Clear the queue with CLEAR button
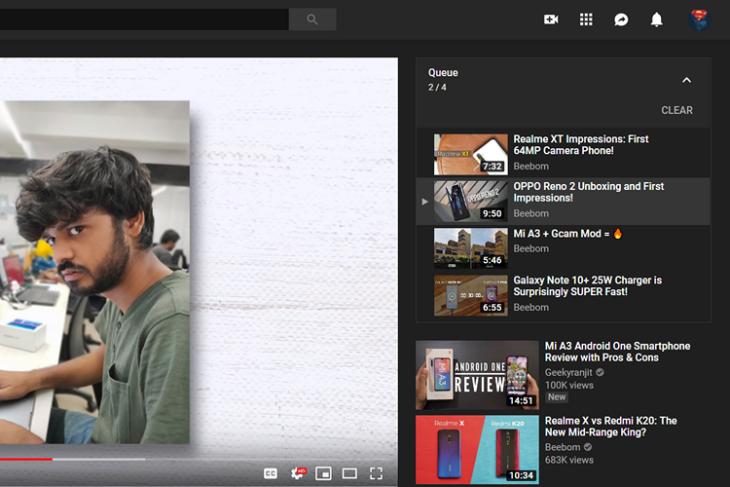Image resolution: width=730 pixels, height=487 pixels. click(x=677, y=110)
